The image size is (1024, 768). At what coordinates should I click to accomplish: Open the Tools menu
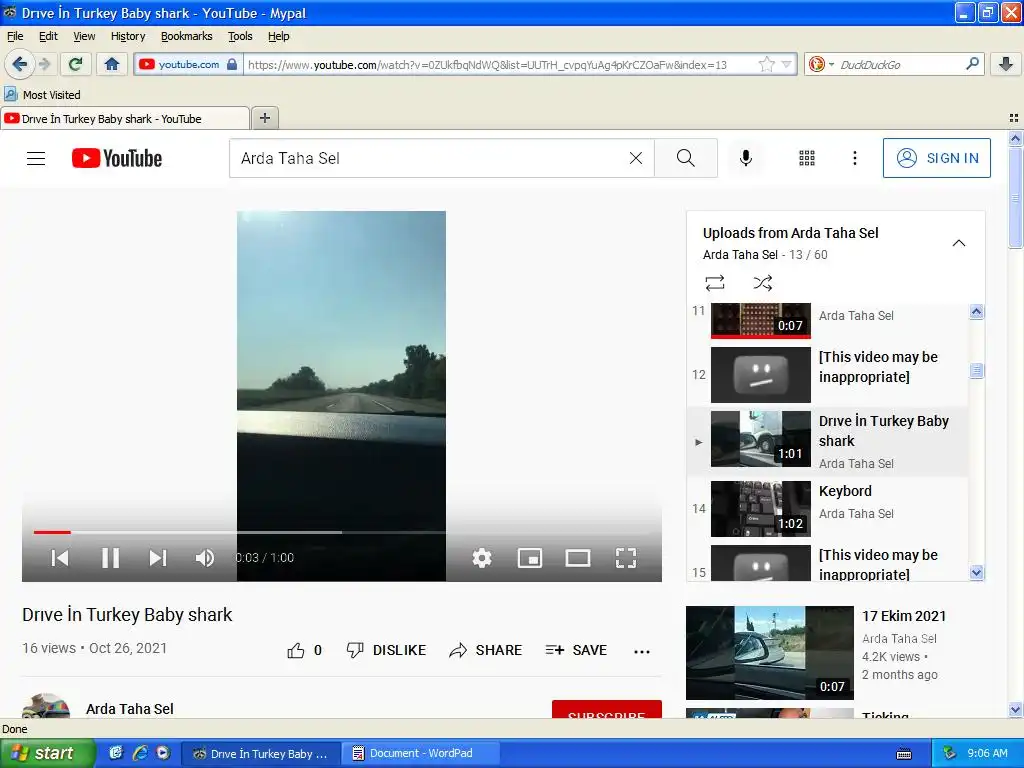tap(240, 36)
